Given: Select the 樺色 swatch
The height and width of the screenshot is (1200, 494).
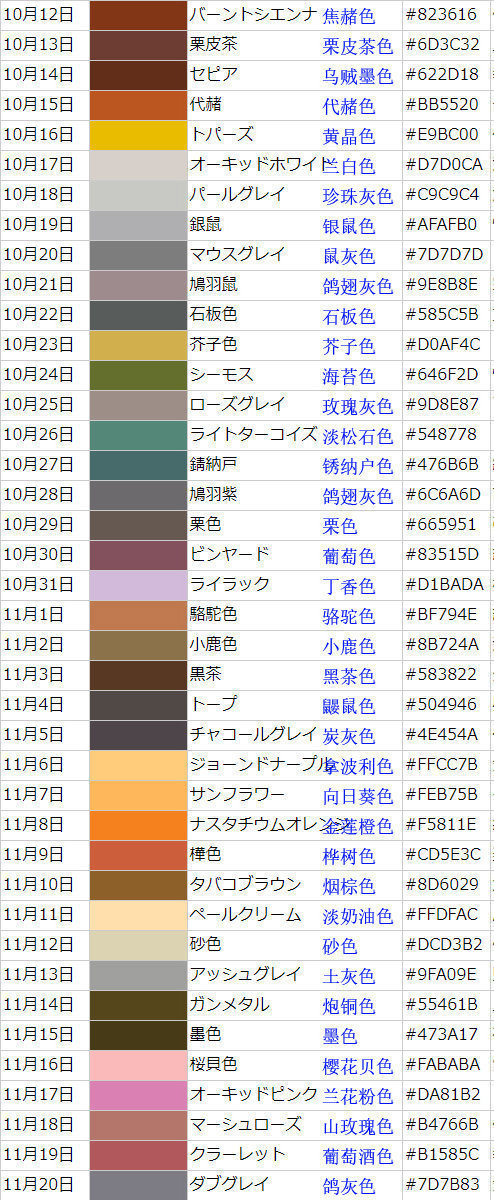Looking at the screenshot, I should 137,855.
